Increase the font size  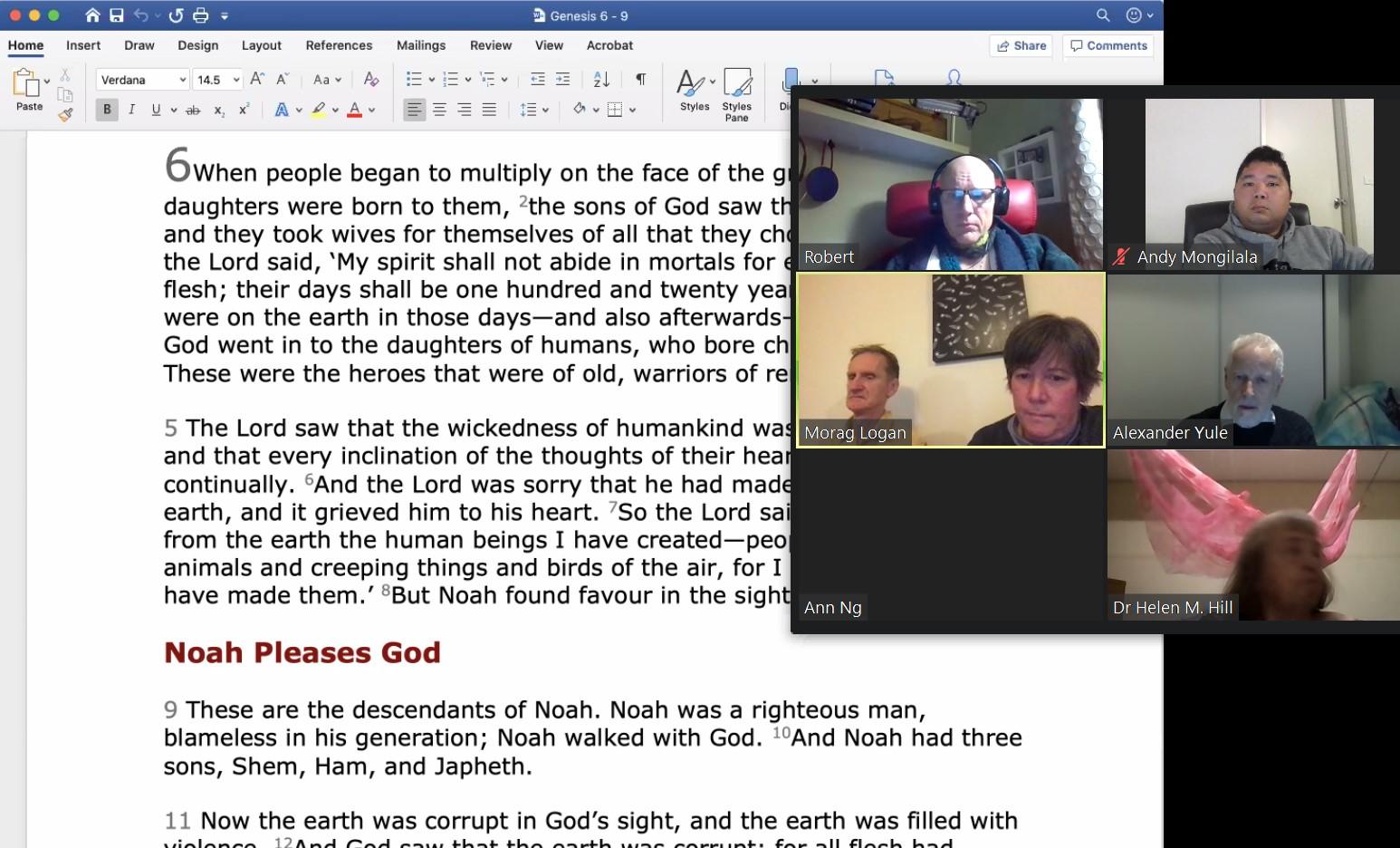[x=257, y=80]
